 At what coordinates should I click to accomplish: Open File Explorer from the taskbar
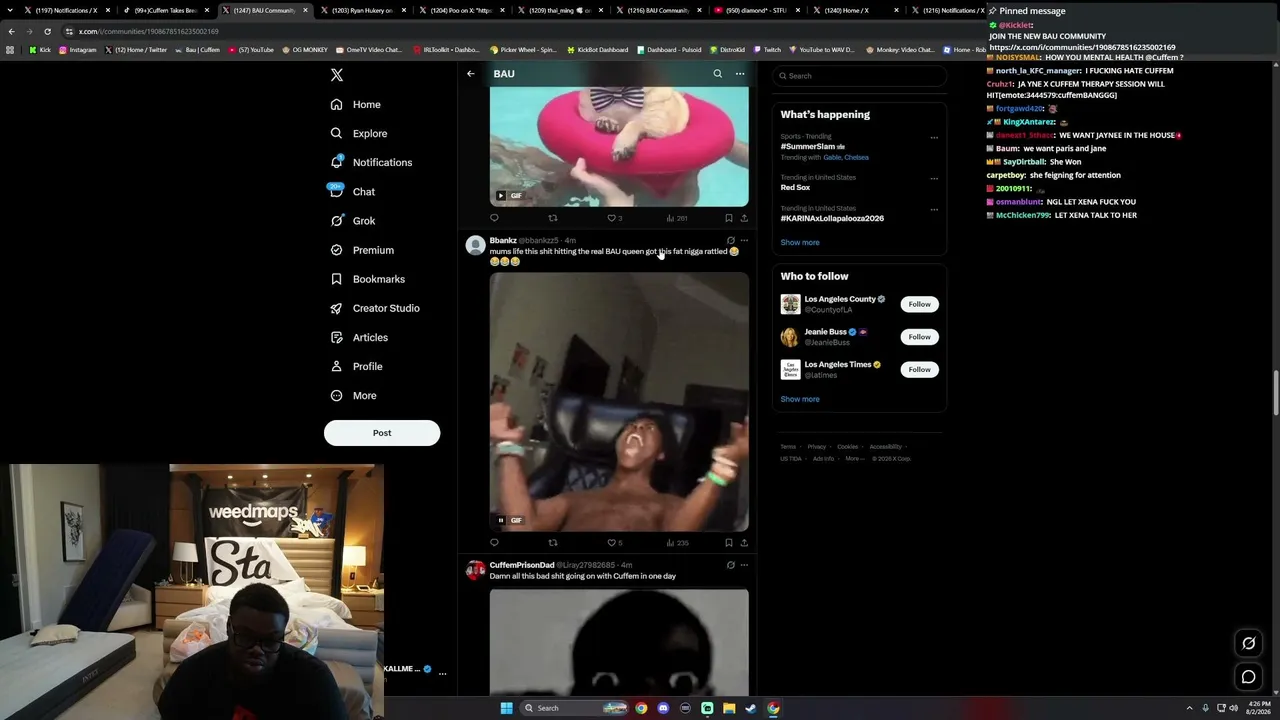[x=729, y=708]
